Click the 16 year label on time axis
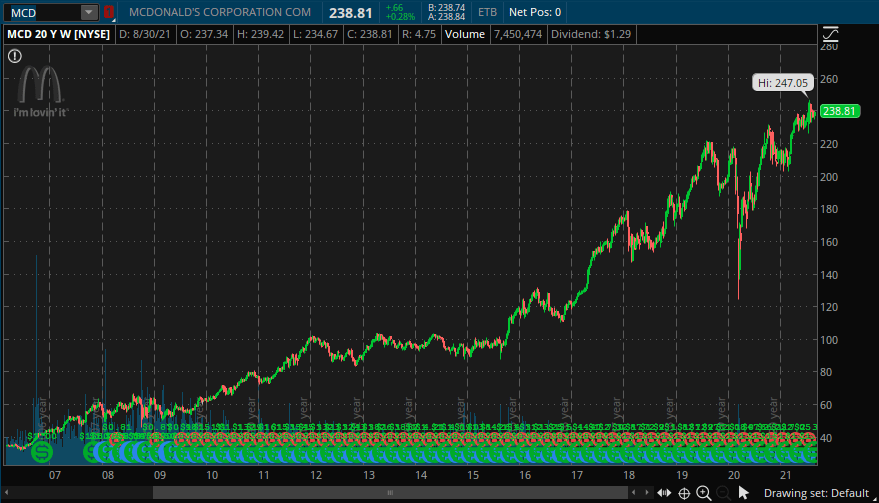The height and width of the screenshot is (503, 879). click(x=525, y=475)
